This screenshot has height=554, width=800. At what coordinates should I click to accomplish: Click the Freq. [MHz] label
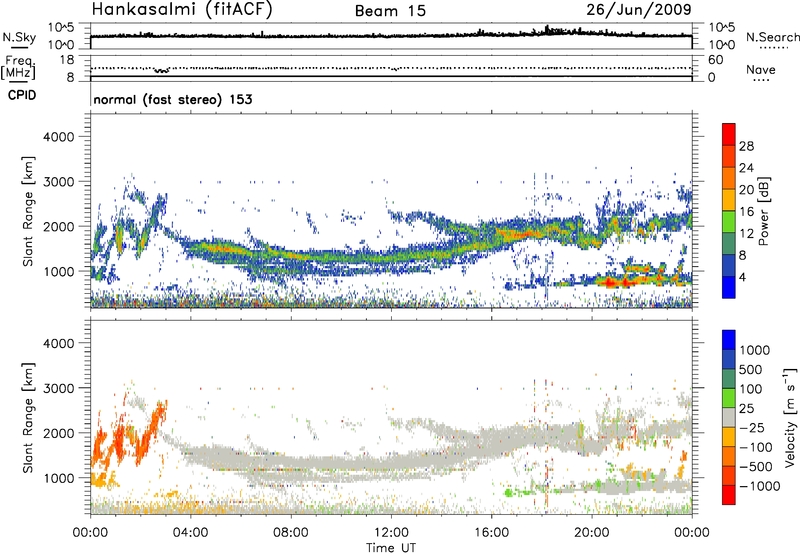click(x=18, y=67)
